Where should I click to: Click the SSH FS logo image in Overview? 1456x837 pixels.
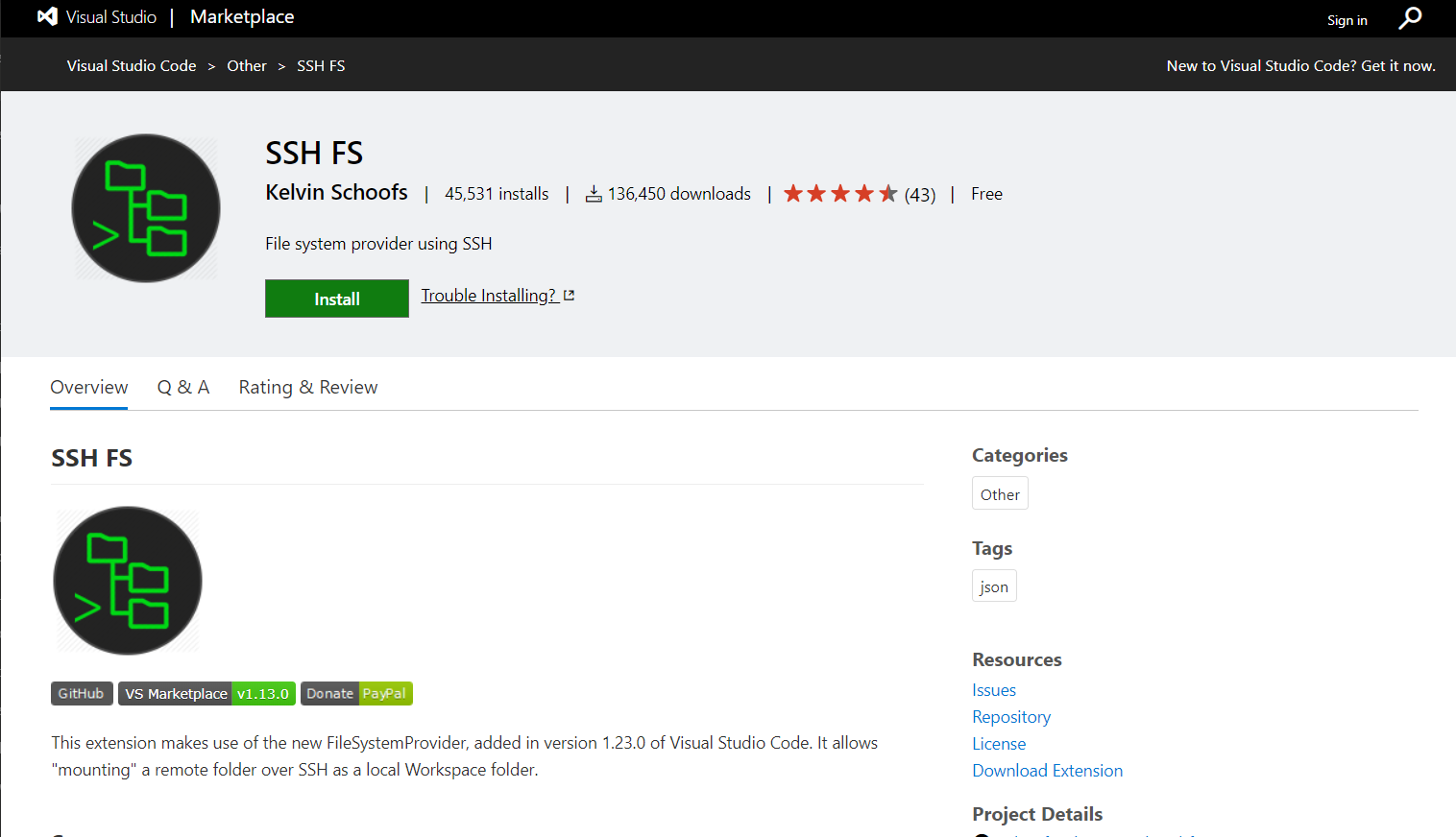click(128, 581)
